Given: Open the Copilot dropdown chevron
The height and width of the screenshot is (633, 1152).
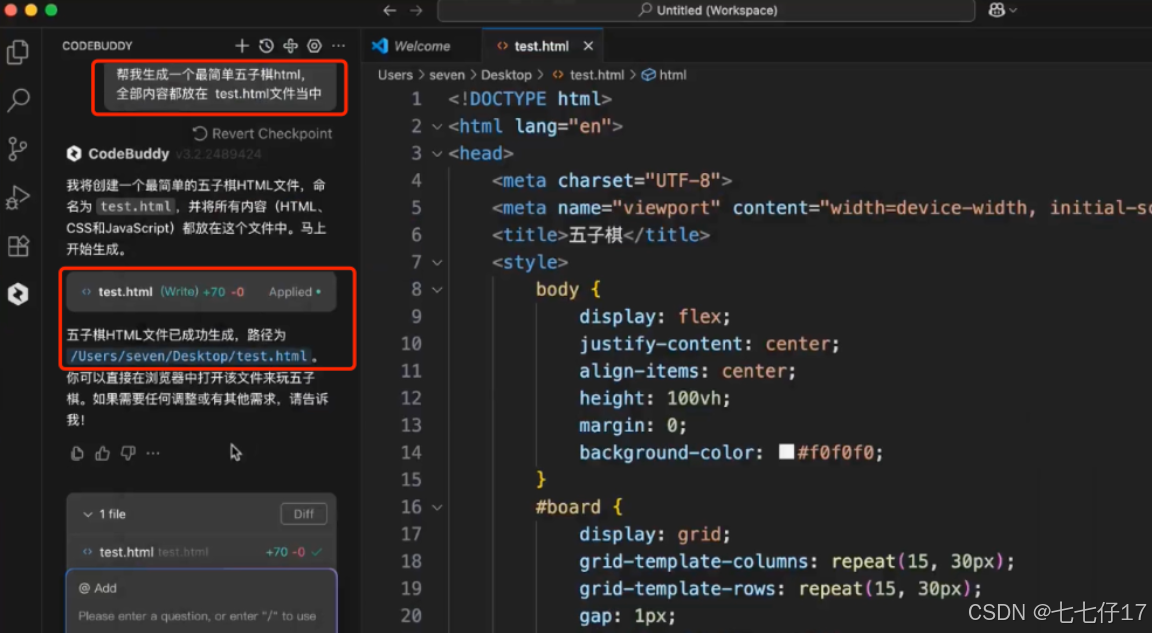Looking at the screenshot, I should pos(1014,10).
